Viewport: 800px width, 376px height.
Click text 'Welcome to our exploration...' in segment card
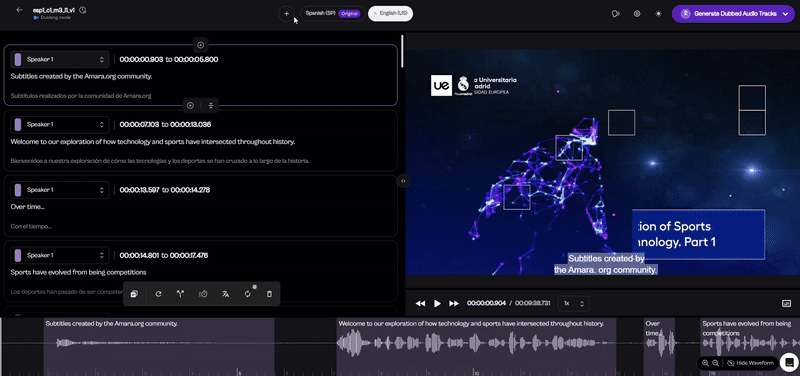pyautogui.click(x=153, y=142)
